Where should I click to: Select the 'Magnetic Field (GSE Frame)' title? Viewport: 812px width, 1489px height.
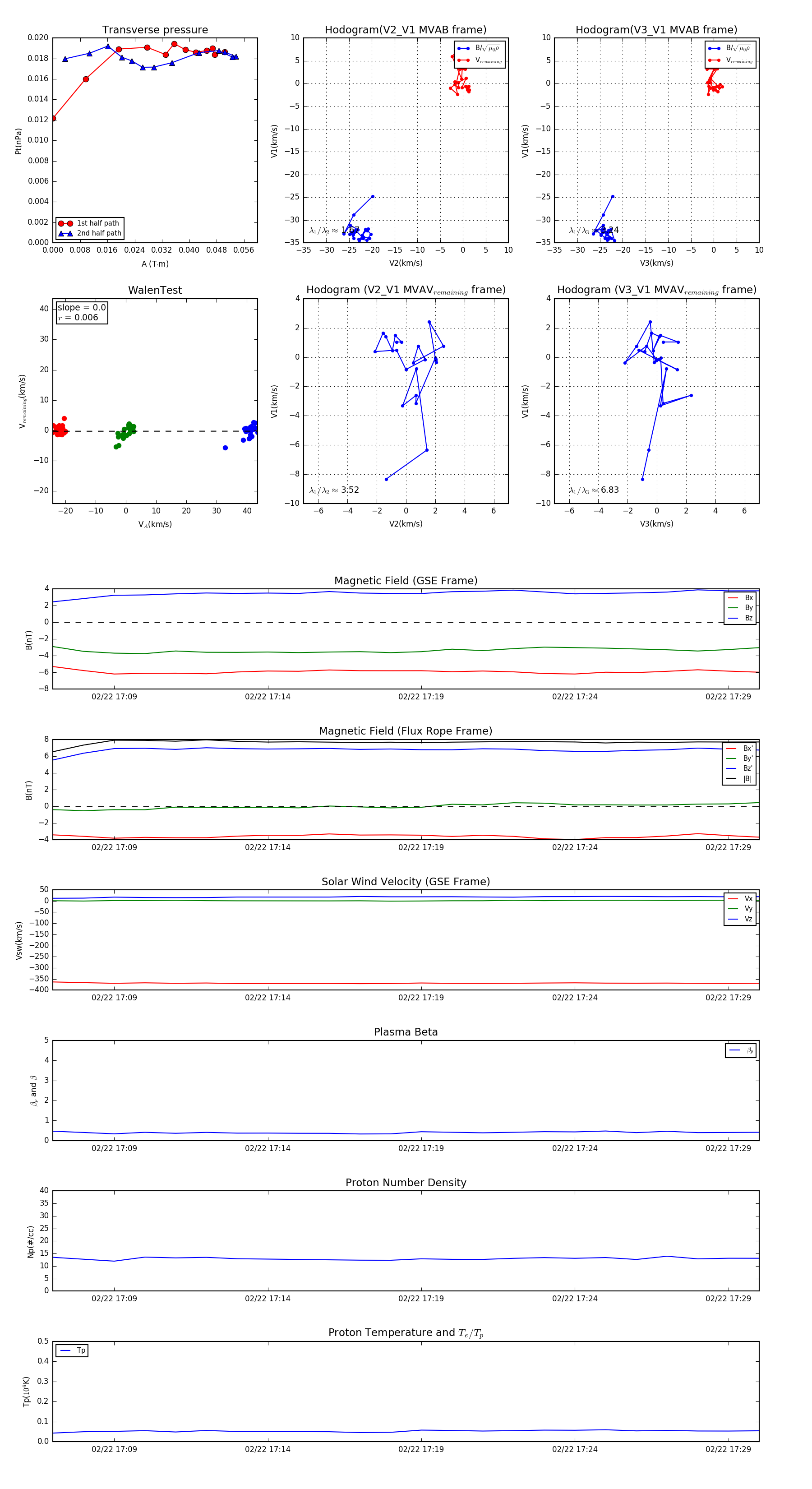coord(406,581)
